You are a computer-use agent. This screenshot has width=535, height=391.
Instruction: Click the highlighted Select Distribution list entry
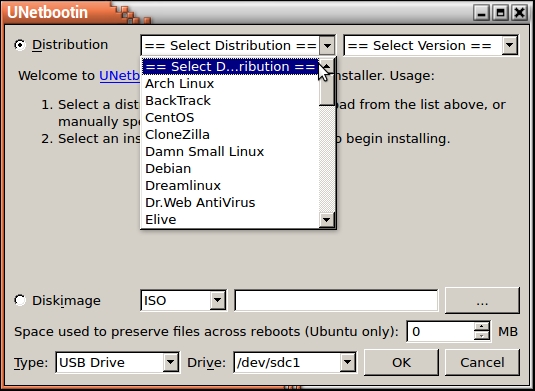click(x=230, y=67)
